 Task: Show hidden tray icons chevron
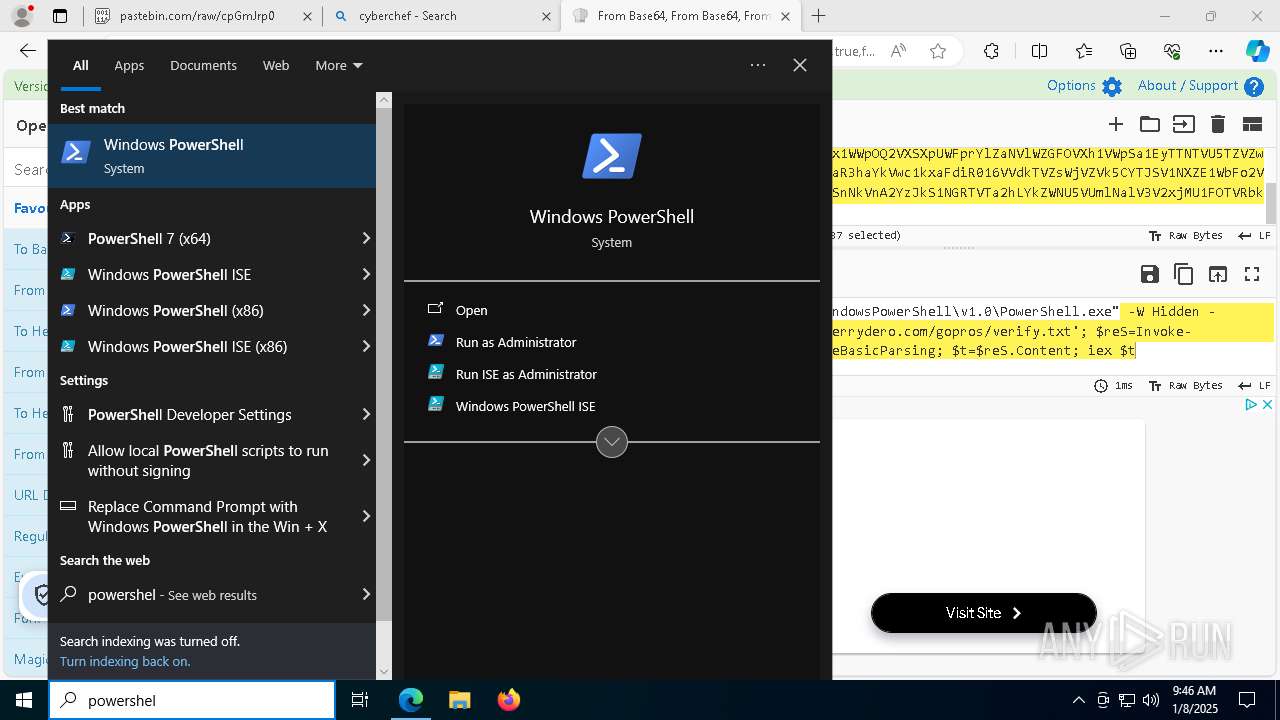1078,700
